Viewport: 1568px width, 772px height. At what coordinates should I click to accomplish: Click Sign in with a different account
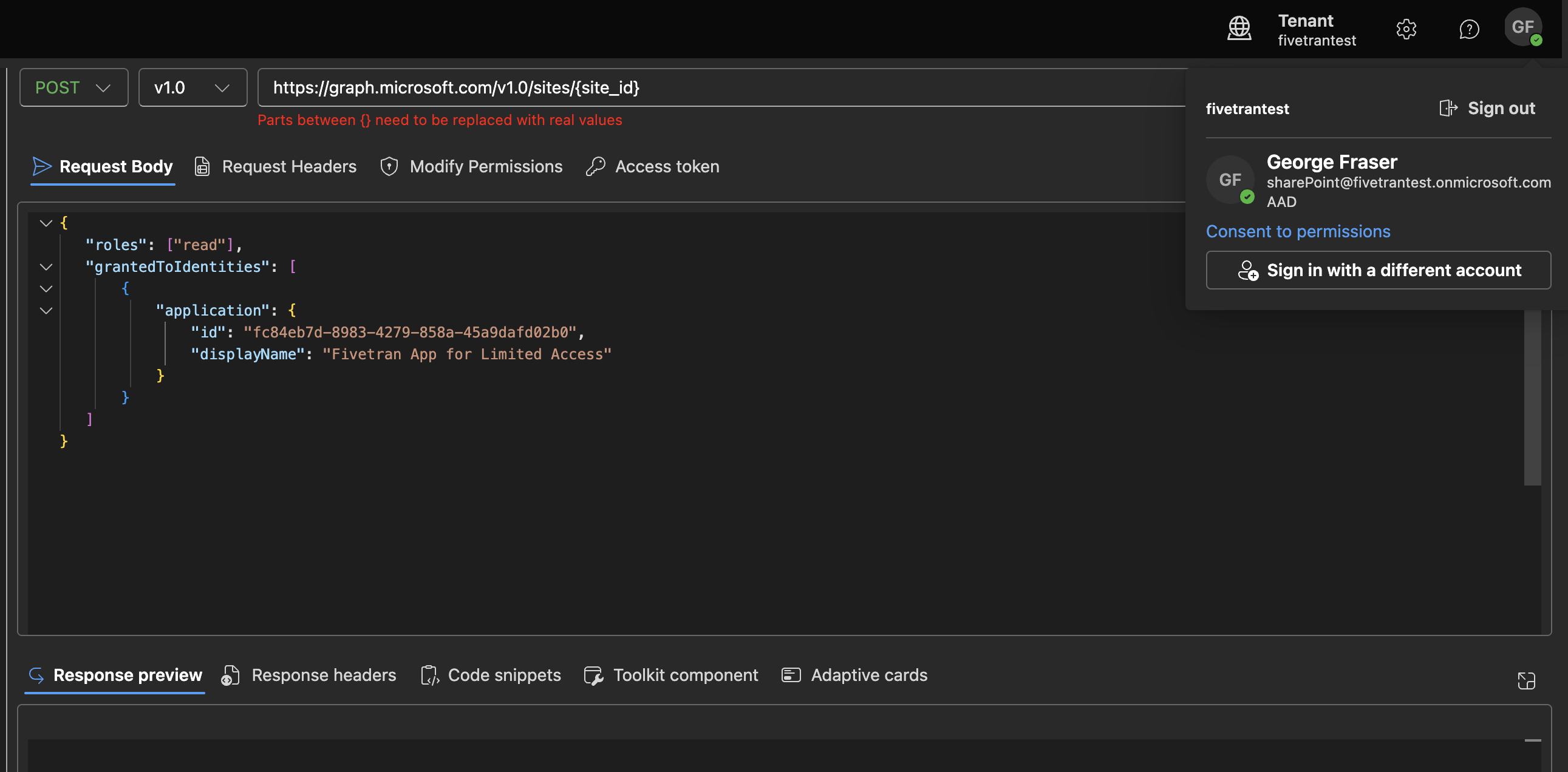1378,270
